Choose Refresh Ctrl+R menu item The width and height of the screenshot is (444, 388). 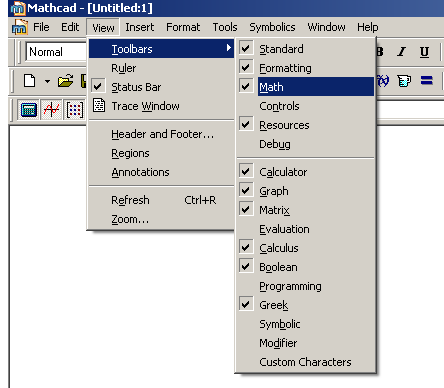tap(161, 200)
